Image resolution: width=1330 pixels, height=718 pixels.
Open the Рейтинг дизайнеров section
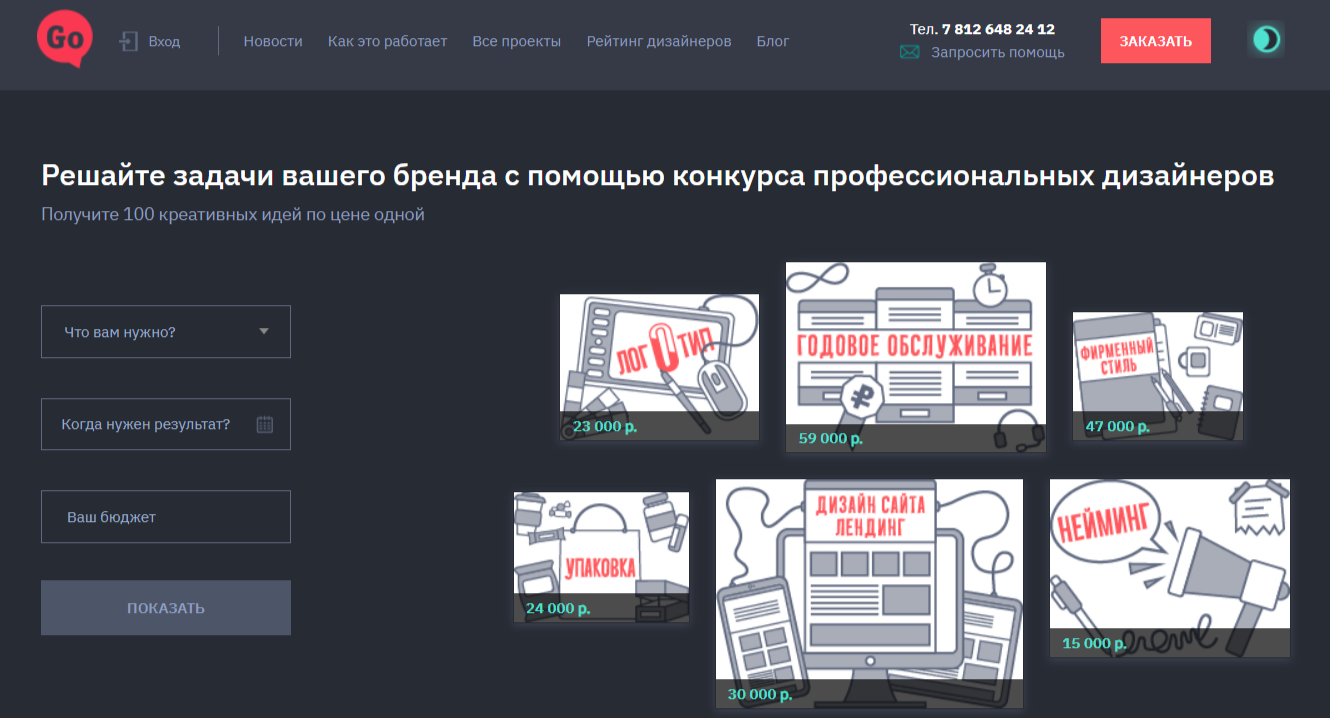coord(659,41)
